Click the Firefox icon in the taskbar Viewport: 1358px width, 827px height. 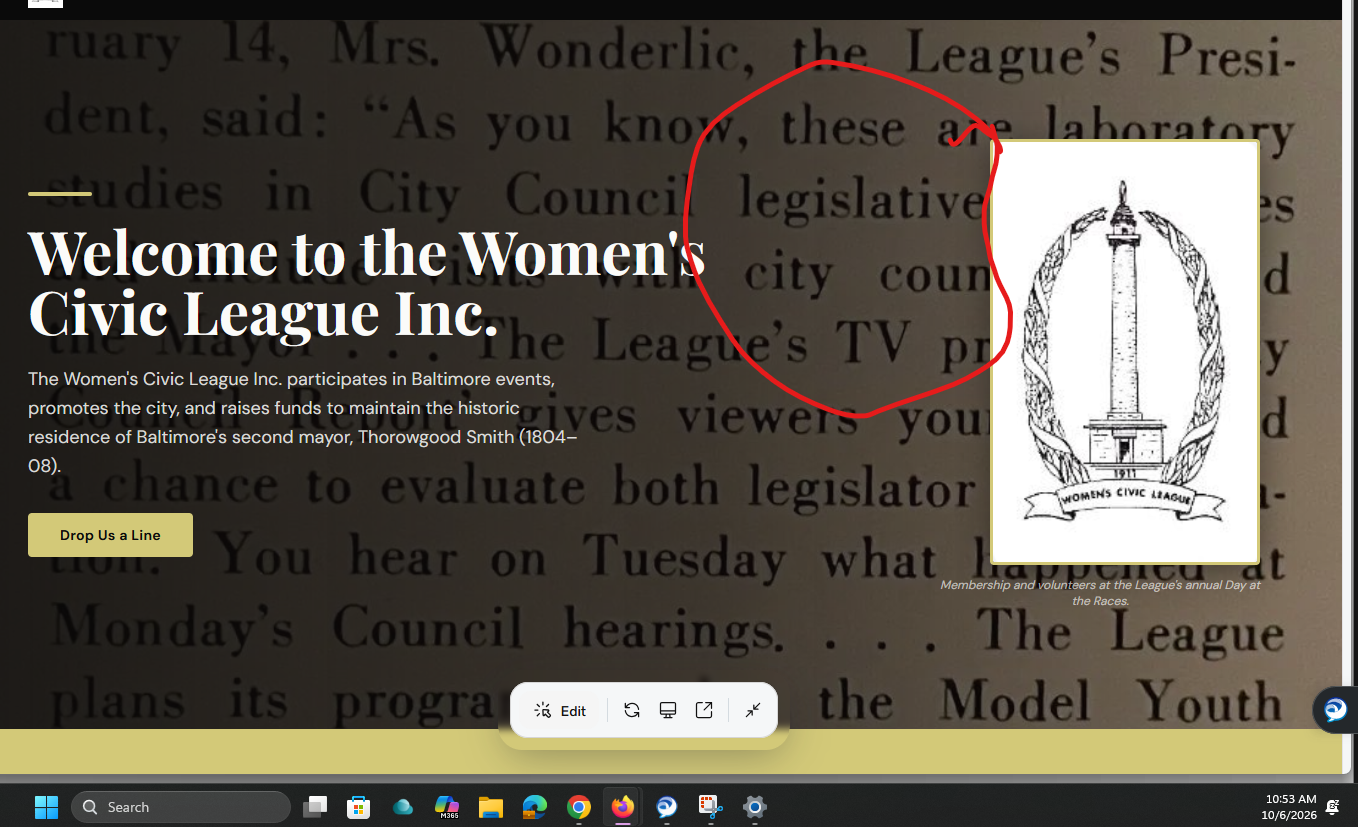[623, 807]
